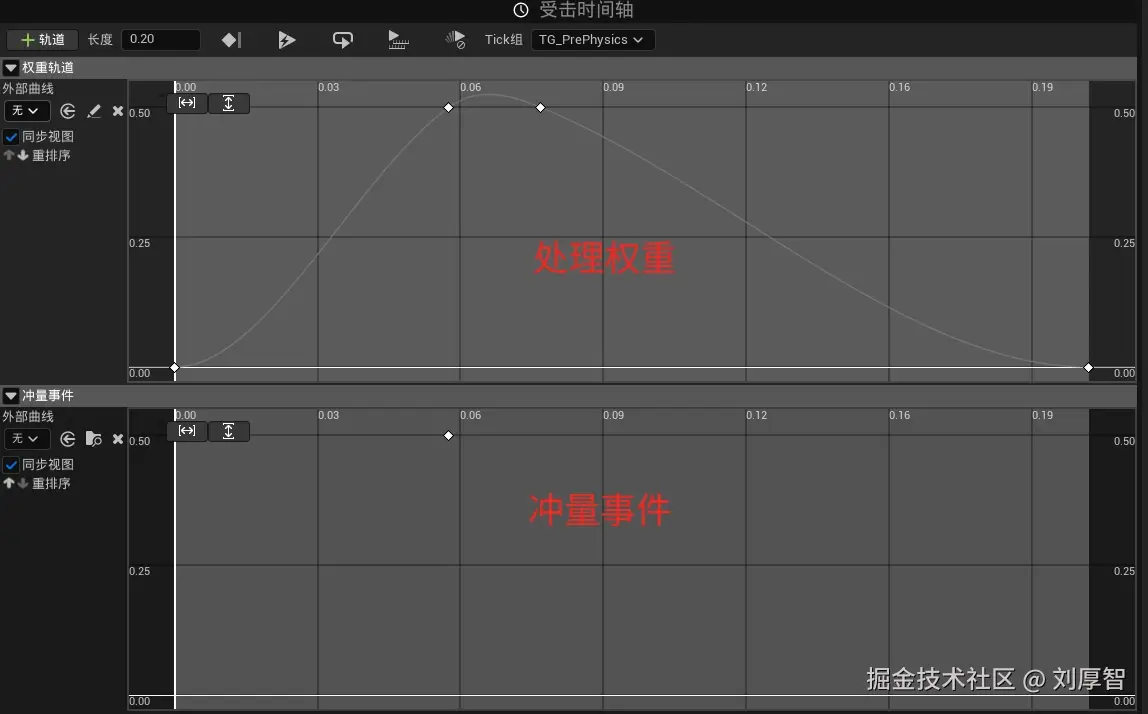
Task: Edit the 长度 value field showing 0.20
Action: coord(160,40)
